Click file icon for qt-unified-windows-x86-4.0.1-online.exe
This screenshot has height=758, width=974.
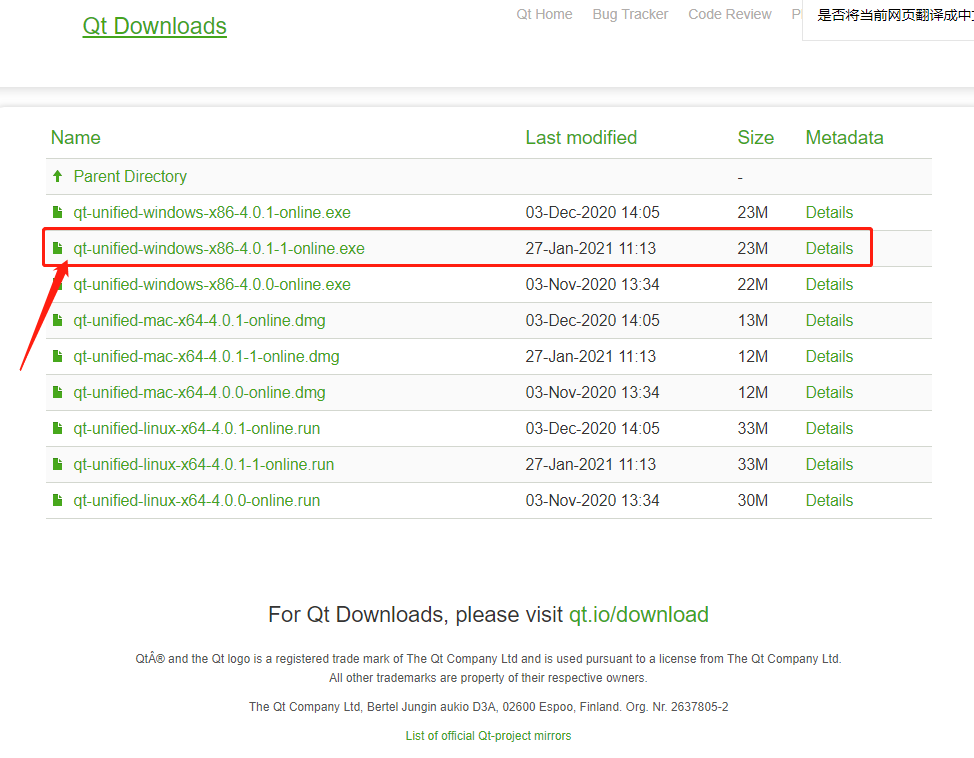coord(58,212)
